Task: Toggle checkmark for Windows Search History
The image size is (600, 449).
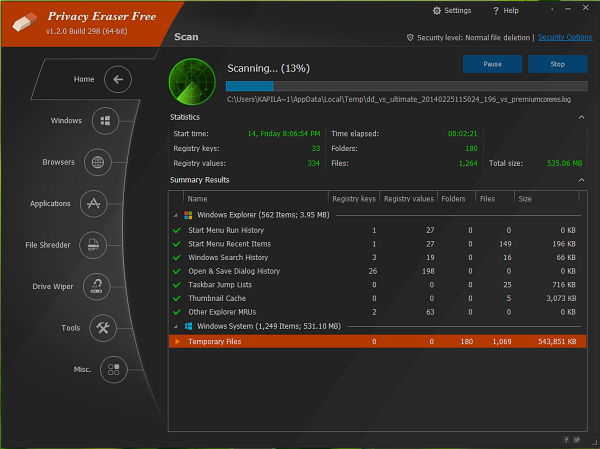Action: (x=177, y=258)
